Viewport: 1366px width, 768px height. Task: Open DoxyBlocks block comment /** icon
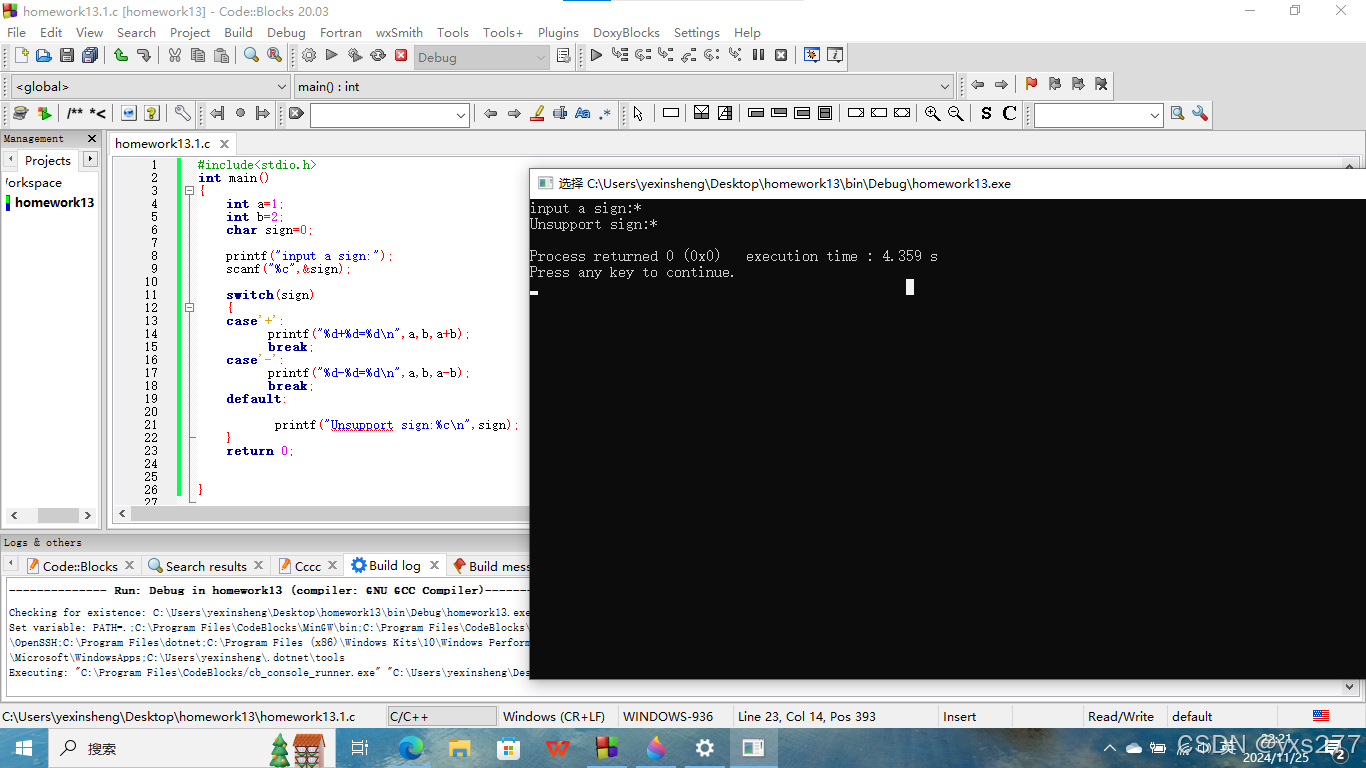75,114
